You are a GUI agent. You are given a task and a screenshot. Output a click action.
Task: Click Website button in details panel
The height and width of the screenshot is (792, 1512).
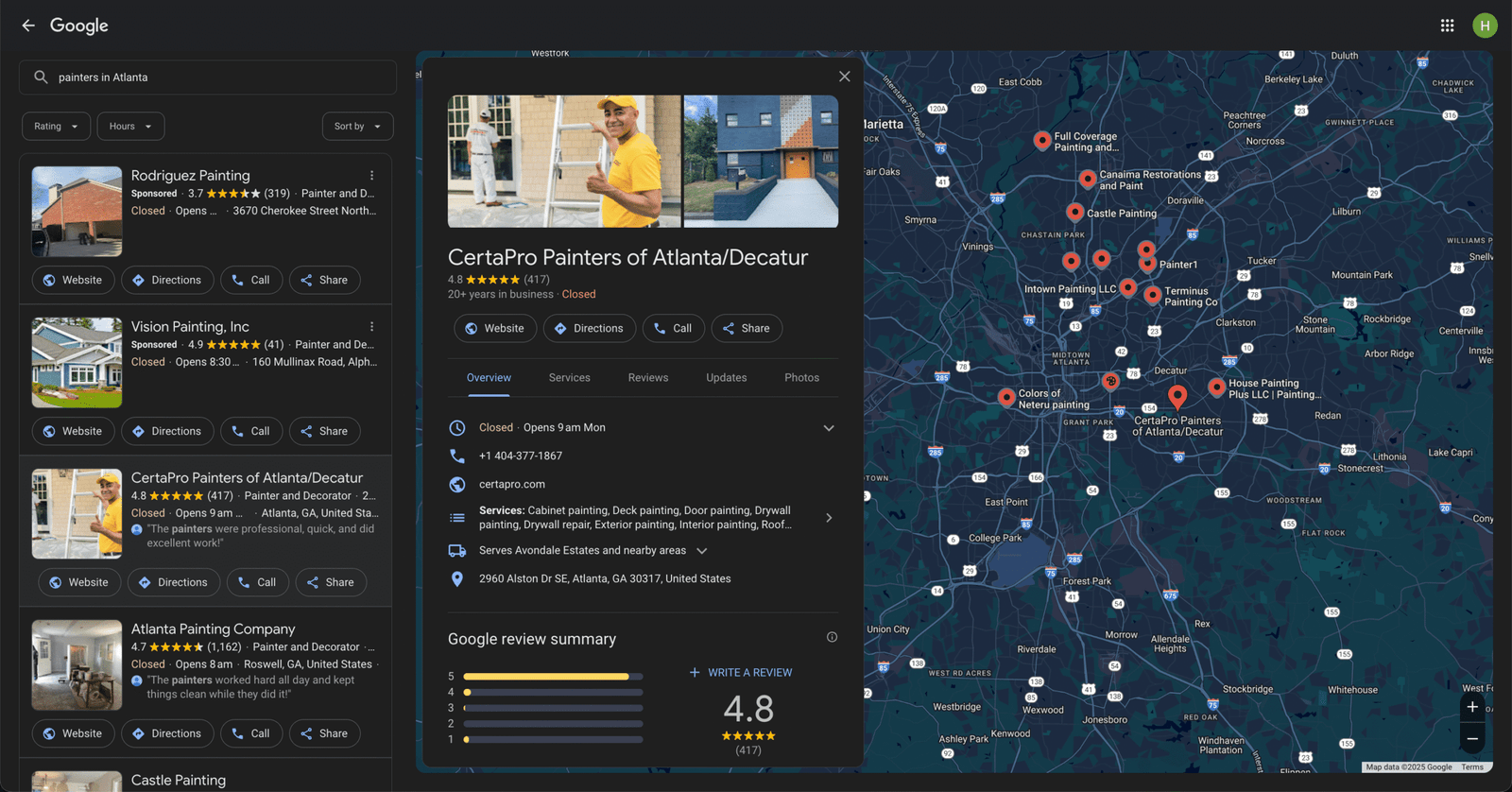click(495, 329)
